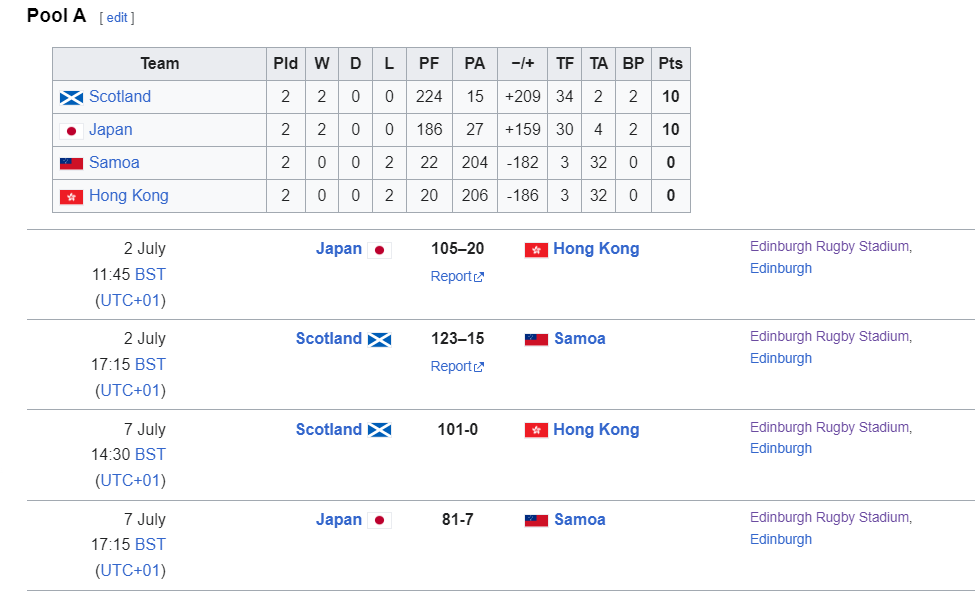This screenshot has width=978, height=592.
Task: Click the Hong Kong flag in standings table
Action: click(x=71, y=197)
